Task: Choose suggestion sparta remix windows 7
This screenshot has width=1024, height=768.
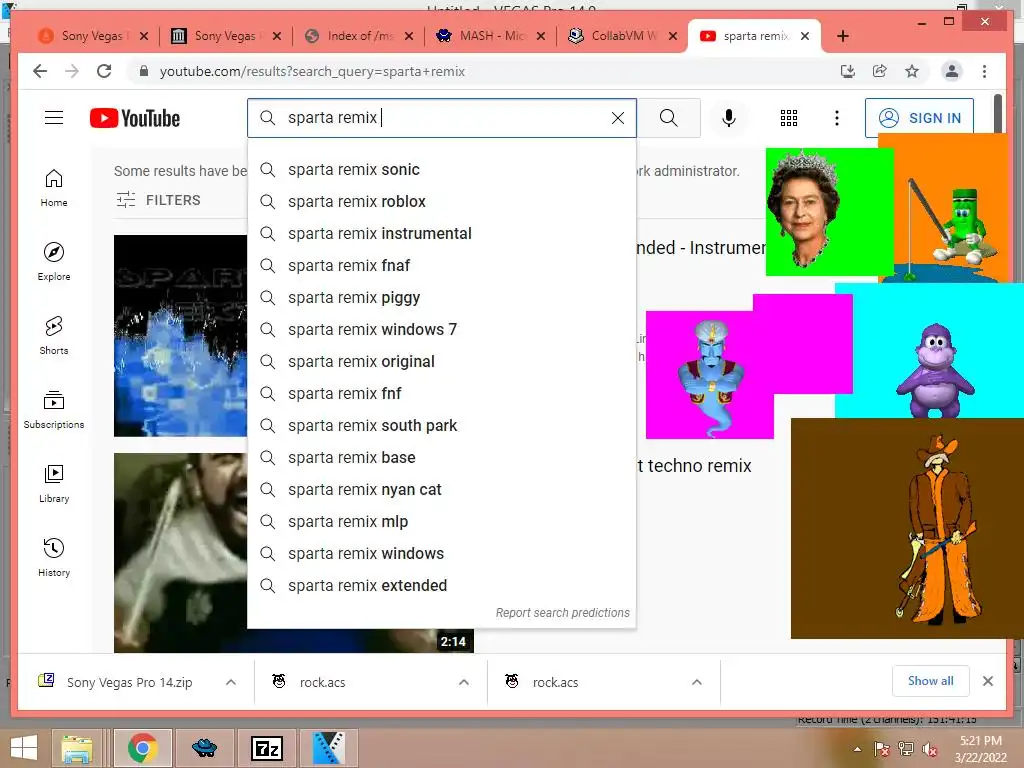Action: pyautogui.click(x=441, y=330)
